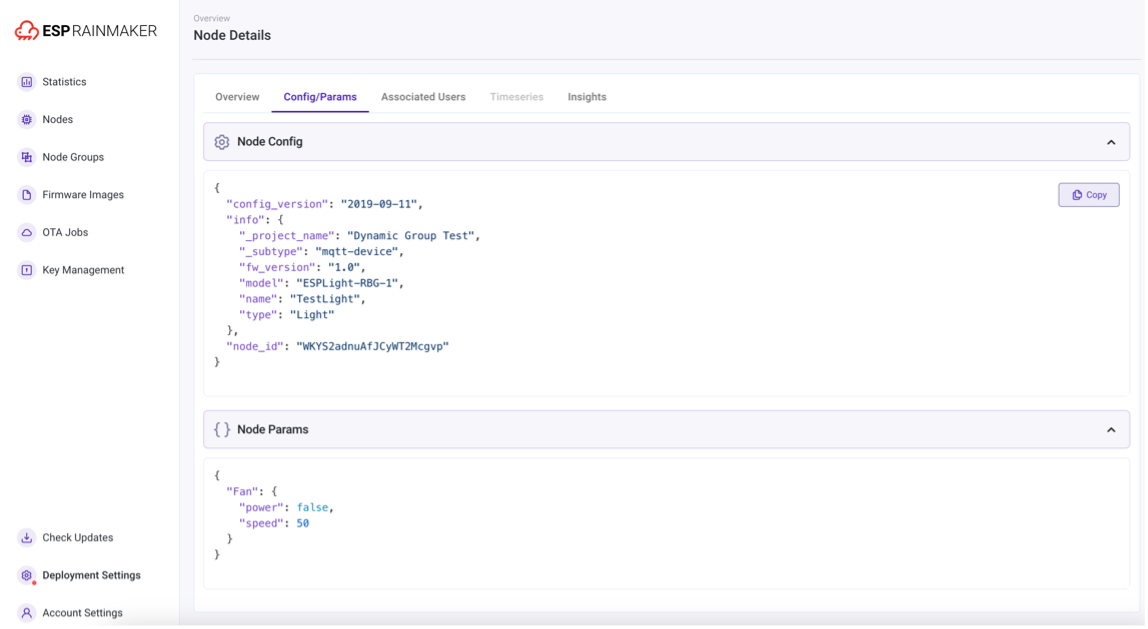Click the "fw_version" key

pos(277,267)
